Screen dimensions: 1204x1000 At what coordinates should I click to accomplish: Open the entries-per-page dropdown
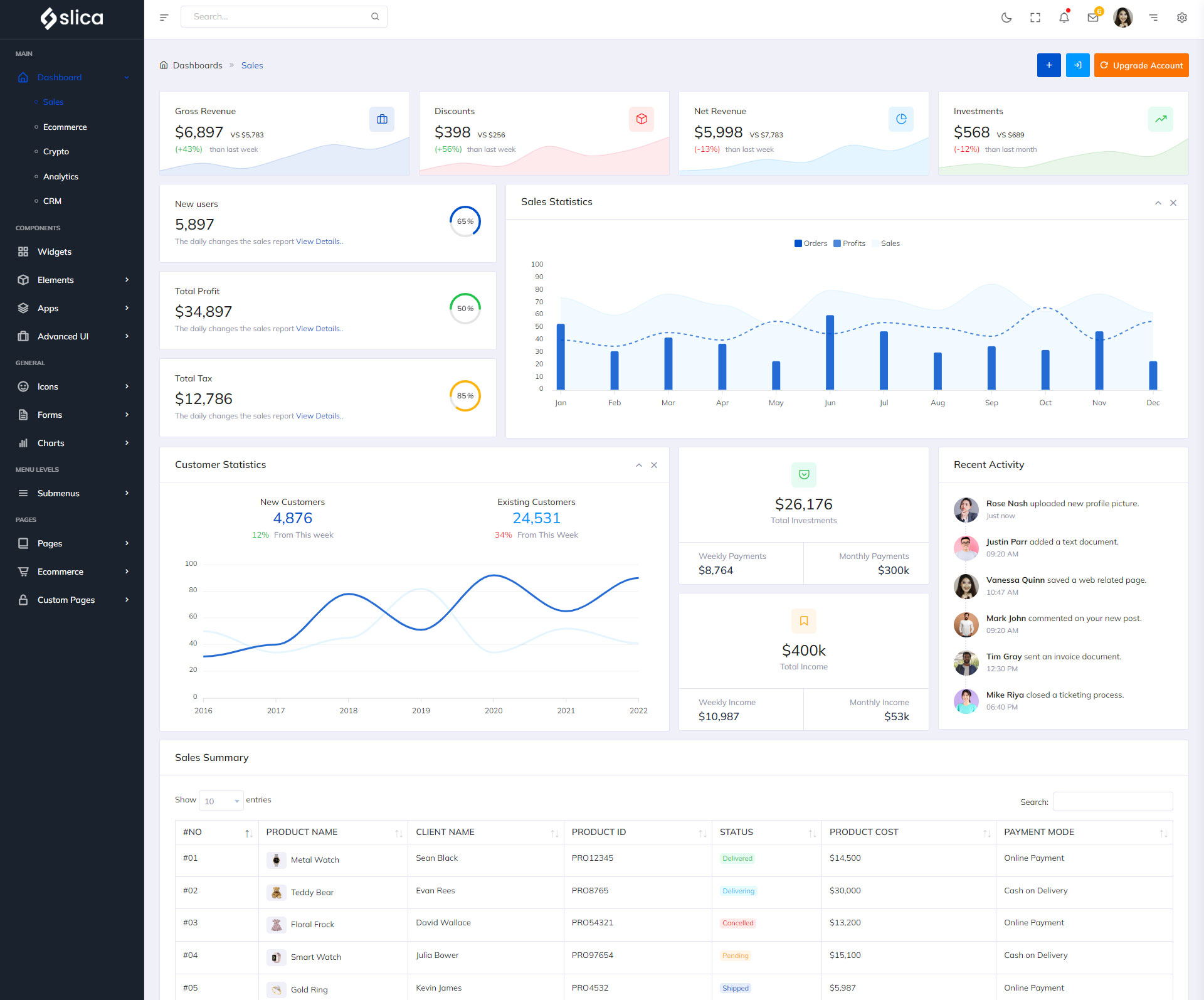pos(221,801)
